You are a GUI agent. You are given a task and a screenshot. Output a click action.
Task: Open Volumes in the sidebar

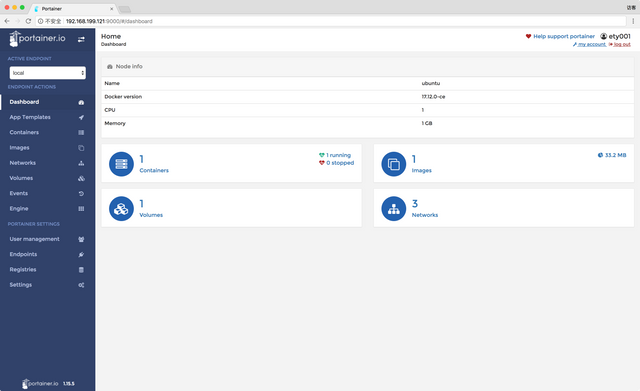tap(21, 178)
